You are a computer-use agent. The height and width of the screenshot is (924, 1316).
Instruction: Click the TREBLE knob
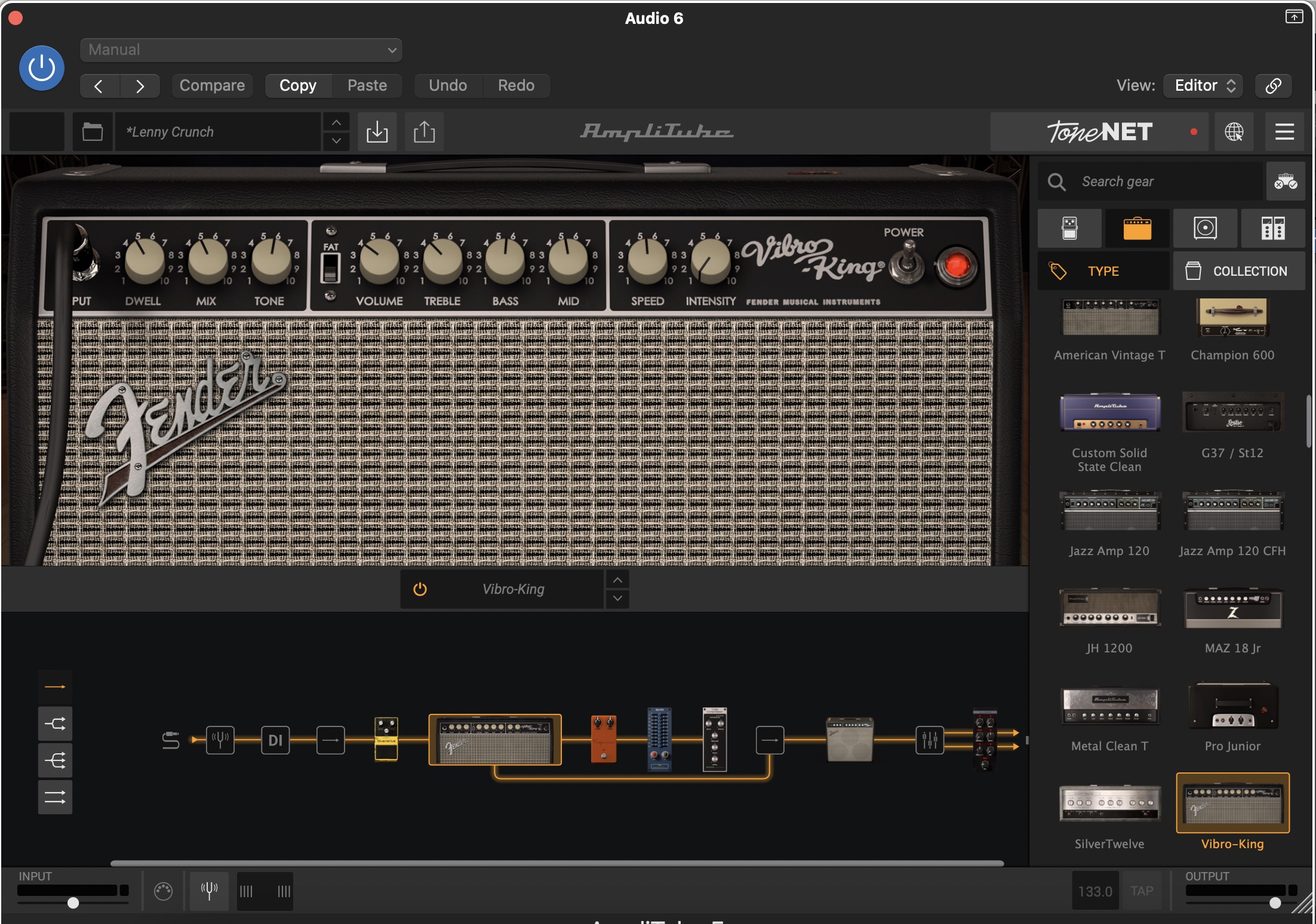tap(442, 261)
